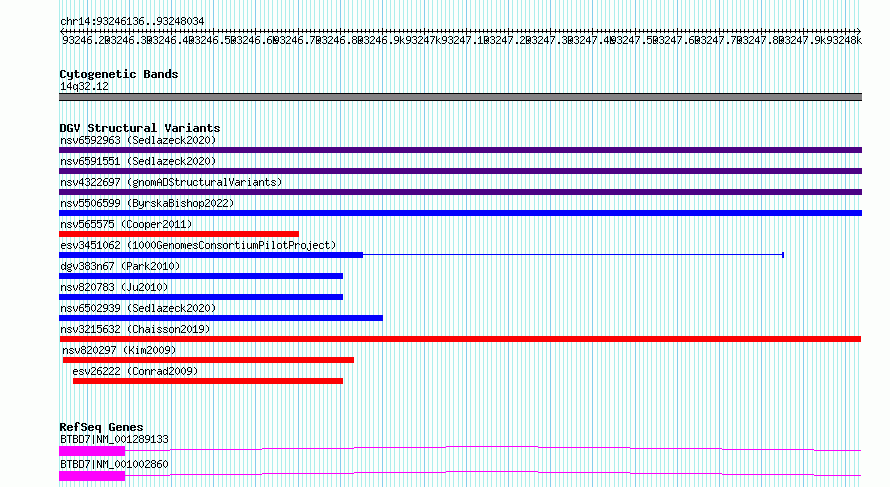Viewport: 890px width, 487px height.
Task: Select the nsv6591551 purple variant bar
Action: 460,171
